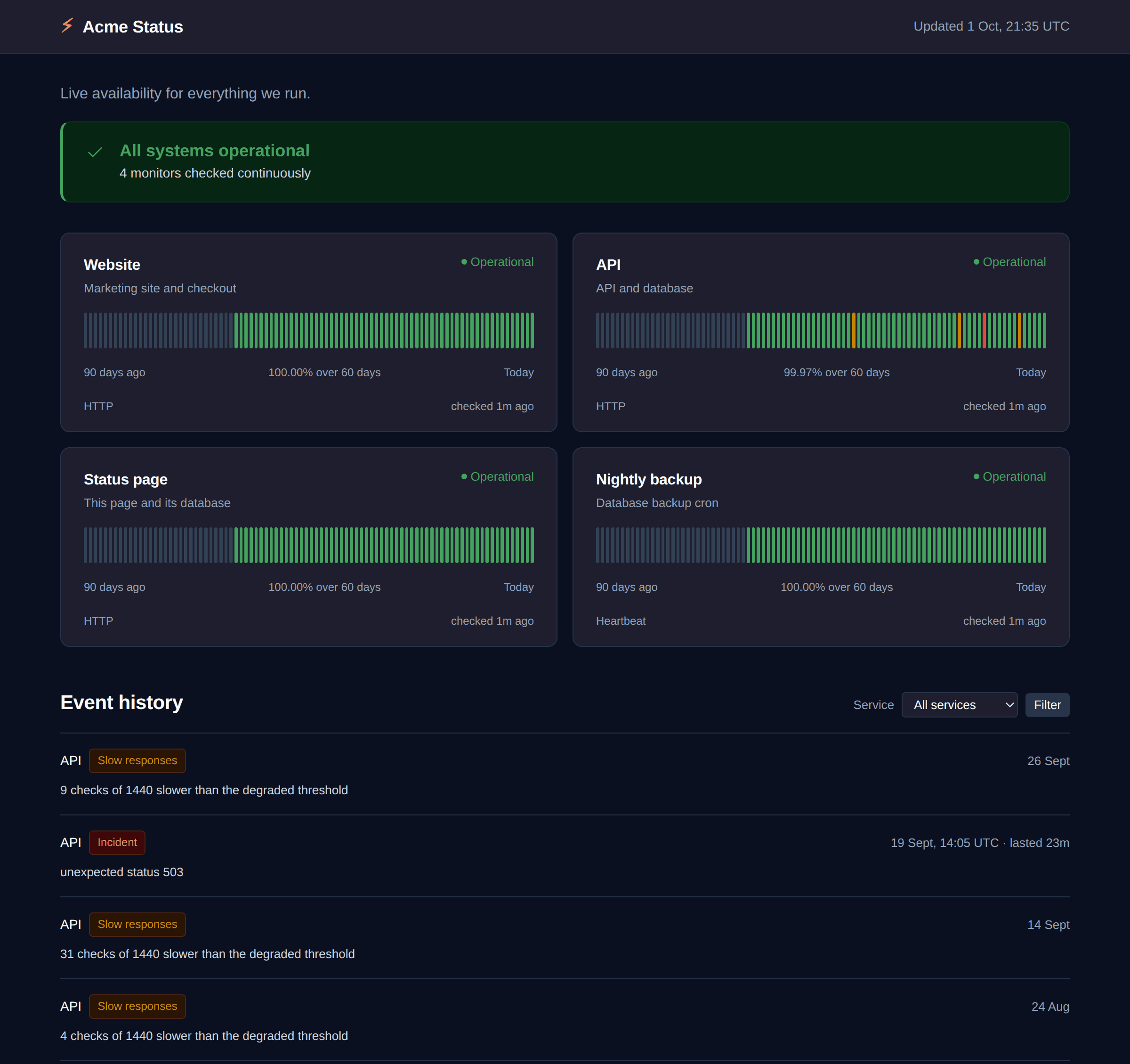Screen dimensions: 1130x1064
Task: Click the Status page uptime bar chart
Action: point(309,545)
